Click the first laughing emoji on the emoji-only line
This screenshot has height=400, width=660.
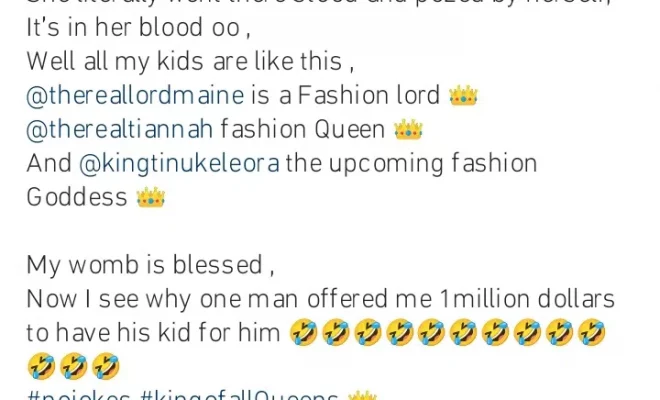(x=41, y=366)
